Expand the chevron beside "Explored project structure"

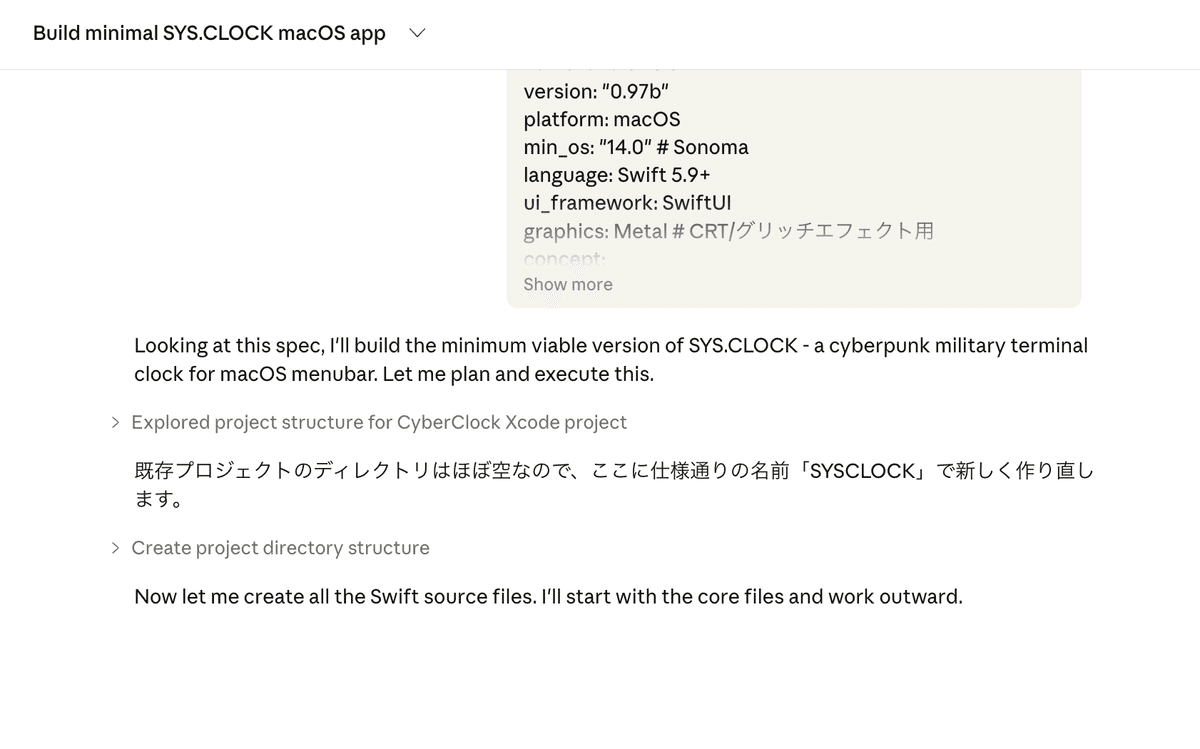[116, 423]
